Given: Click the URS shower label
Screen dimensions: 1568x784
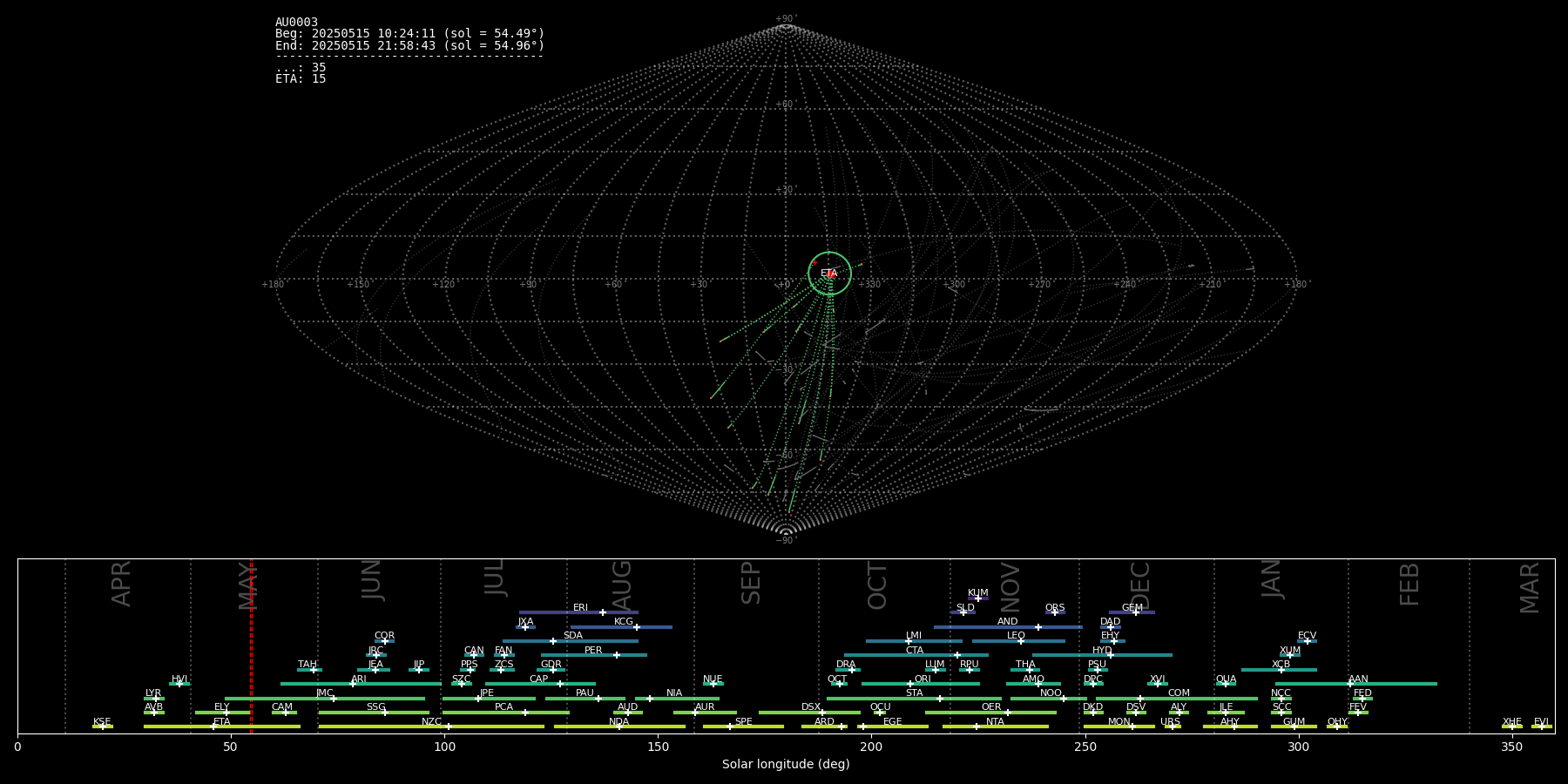Looking at the screenshot, I should (1170, 722).
